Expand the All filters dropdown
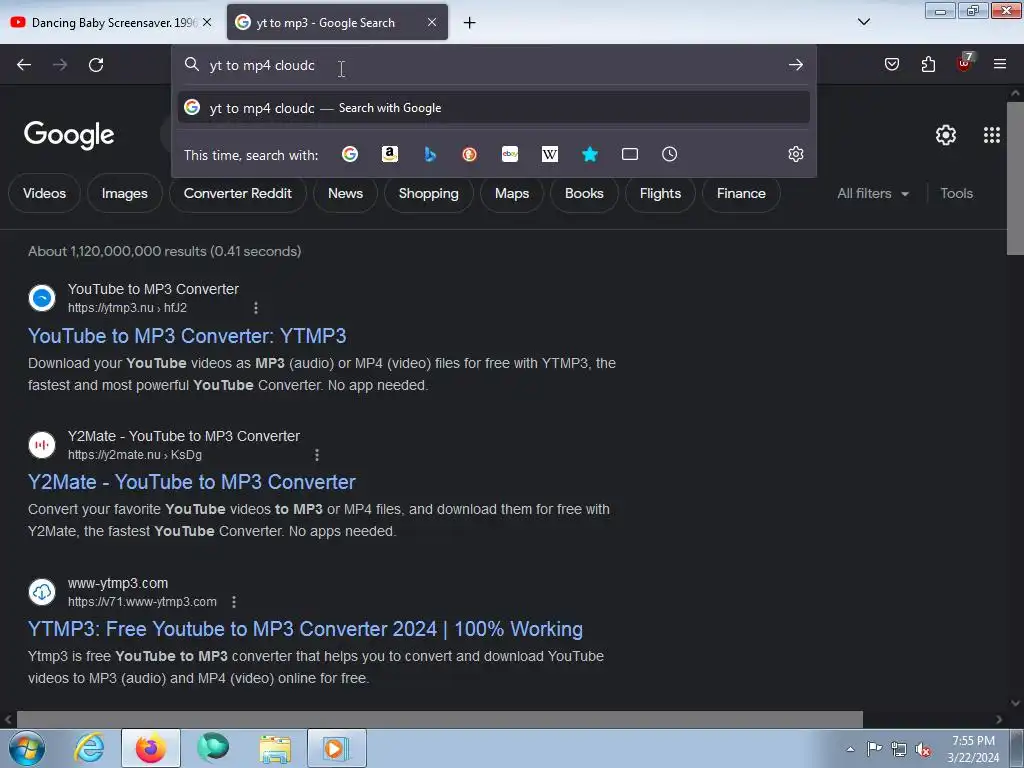This screenshot has height=768, width=1024. (x=873, y=193)
